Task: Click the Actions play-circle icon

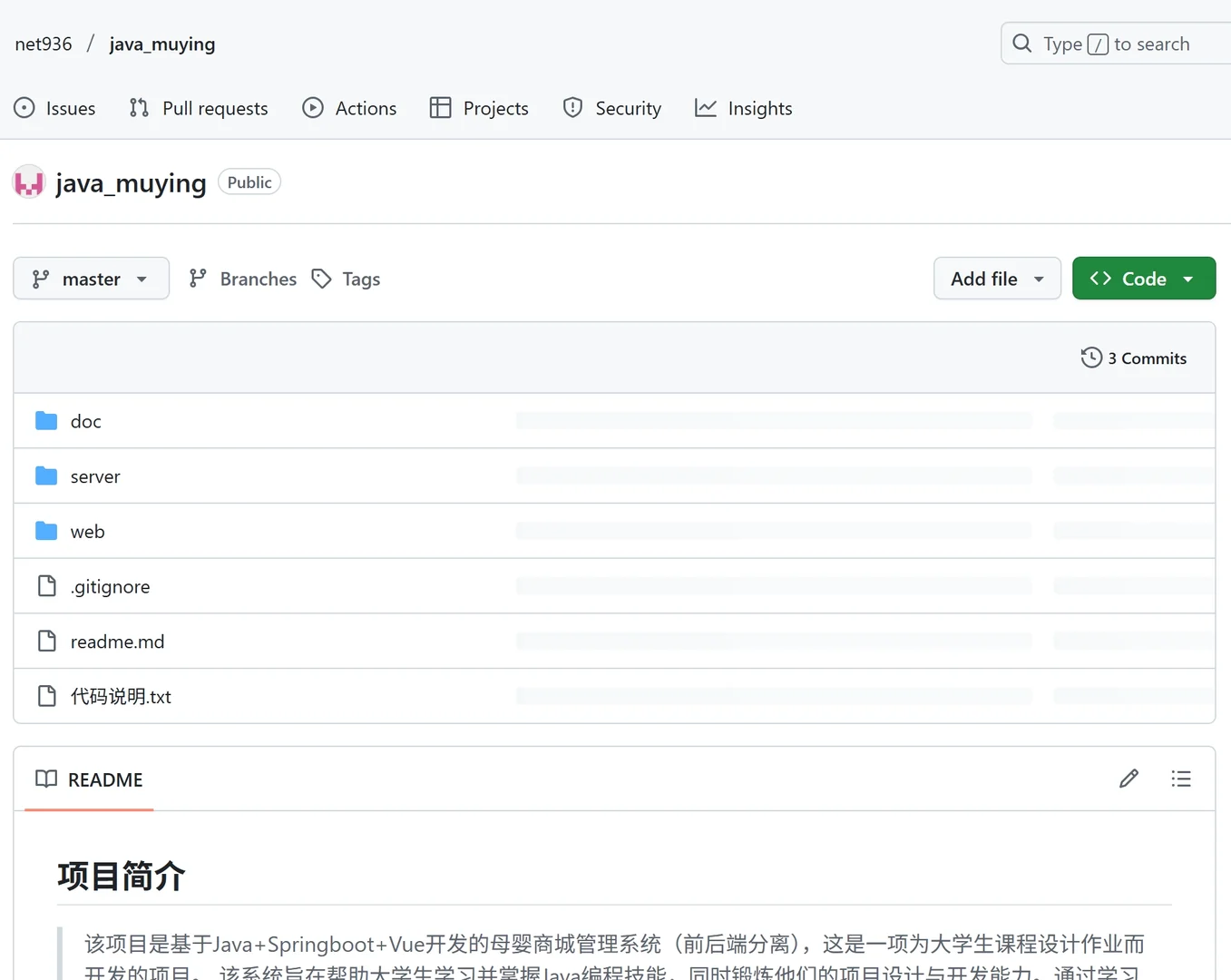Action: tap(313, 107)
